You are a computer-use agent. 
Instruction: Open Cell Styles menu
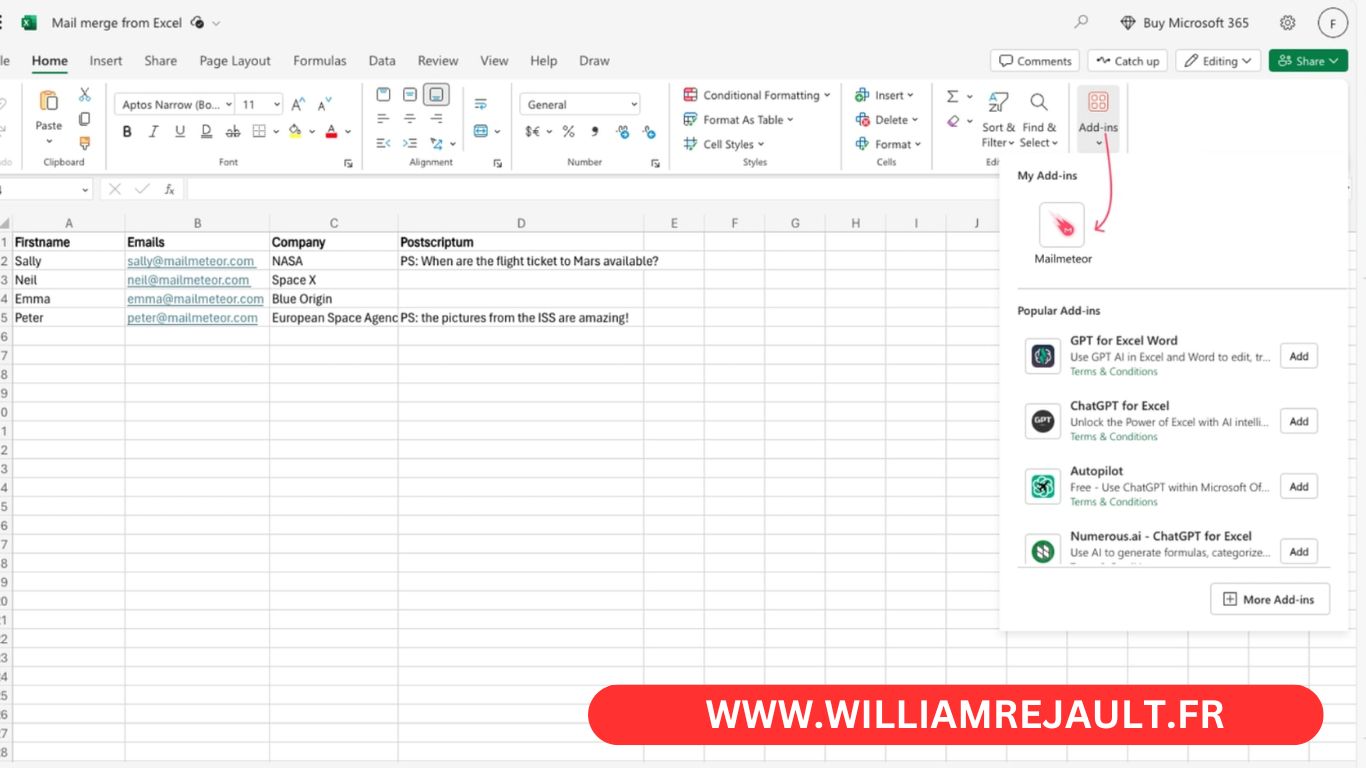[x=724, y=144]
